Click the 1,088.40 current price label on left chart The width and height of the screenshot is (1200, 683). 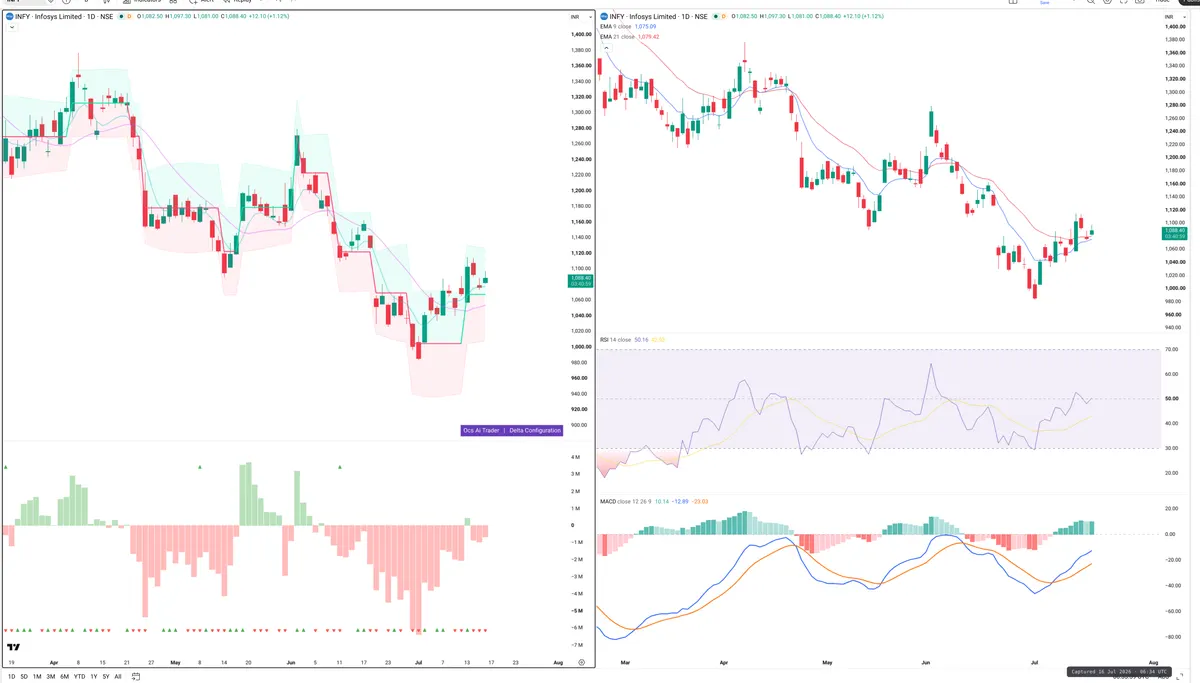tap(580, 281)
